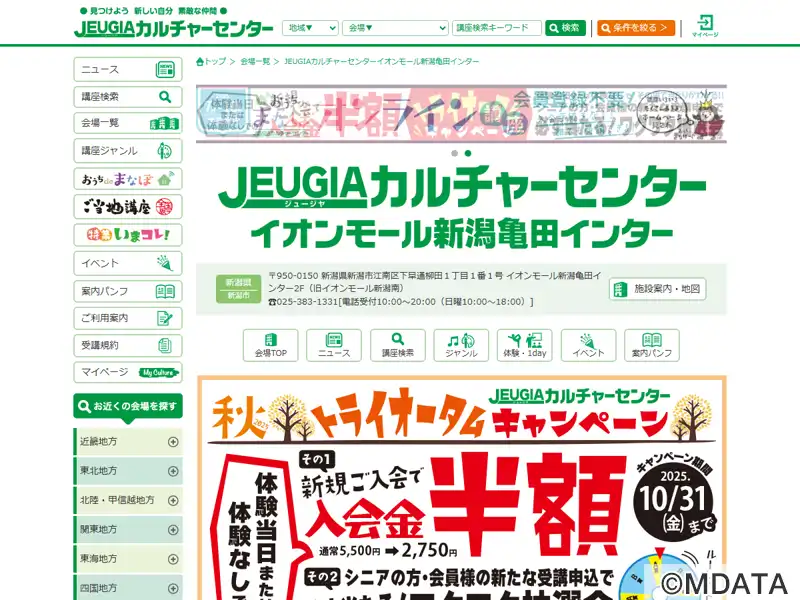
Task: Open the 講座検索 icon button under venue info
Action: point(397,345)
